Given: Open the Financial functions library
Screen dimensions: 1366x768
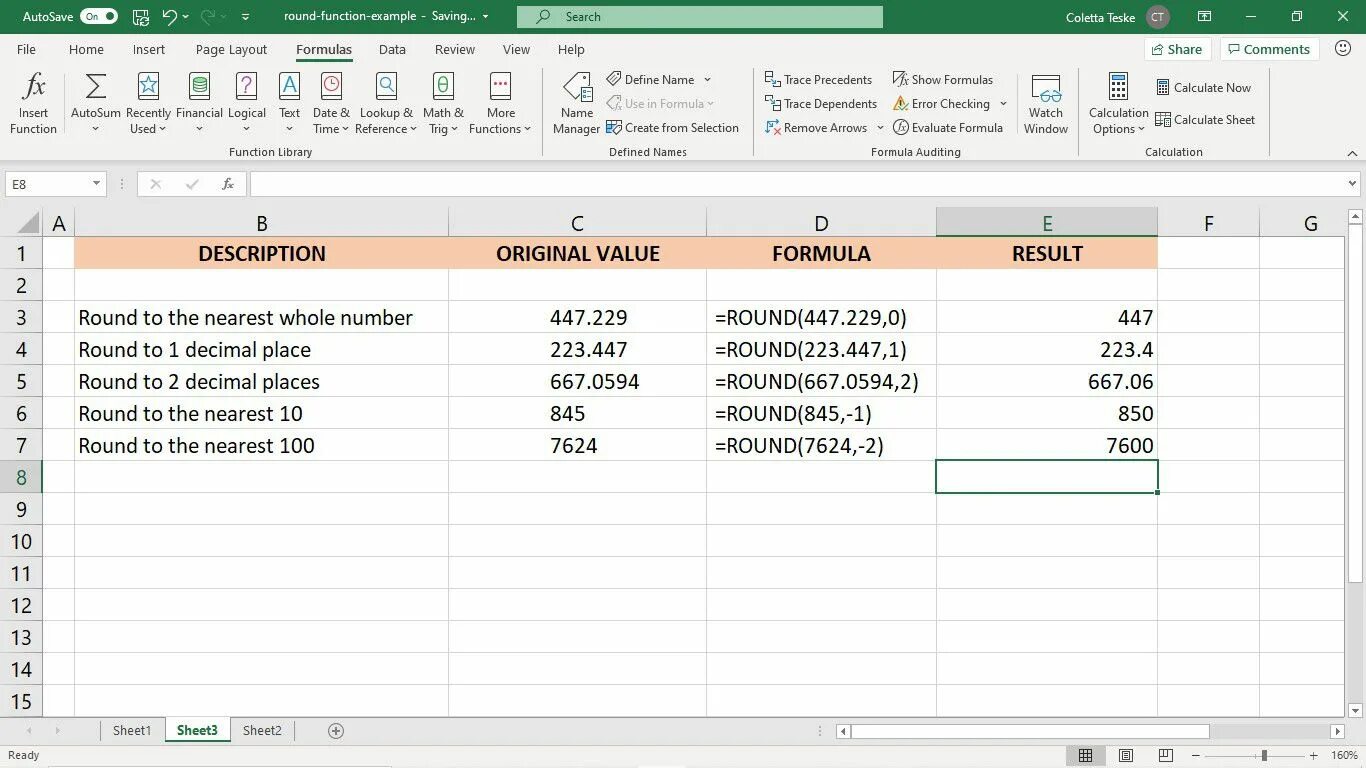Looking at the screenshot, I should click(199, 103).
